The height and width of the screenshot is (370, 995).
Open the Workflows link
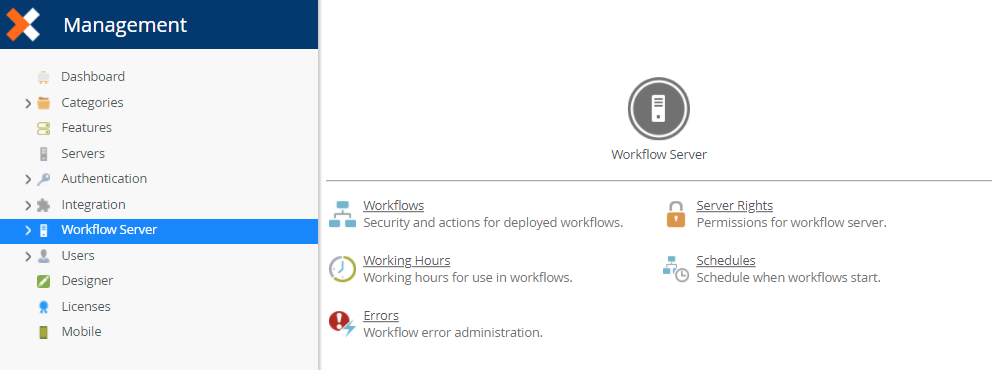click(393, 206)
